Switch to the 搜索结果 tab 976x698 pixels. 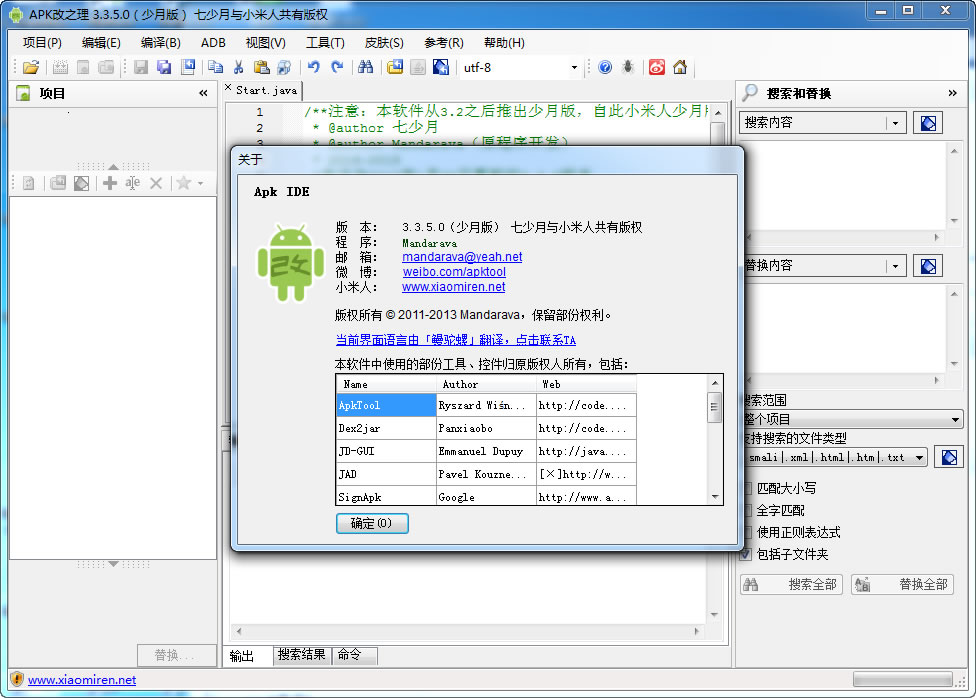coord(301,654)
